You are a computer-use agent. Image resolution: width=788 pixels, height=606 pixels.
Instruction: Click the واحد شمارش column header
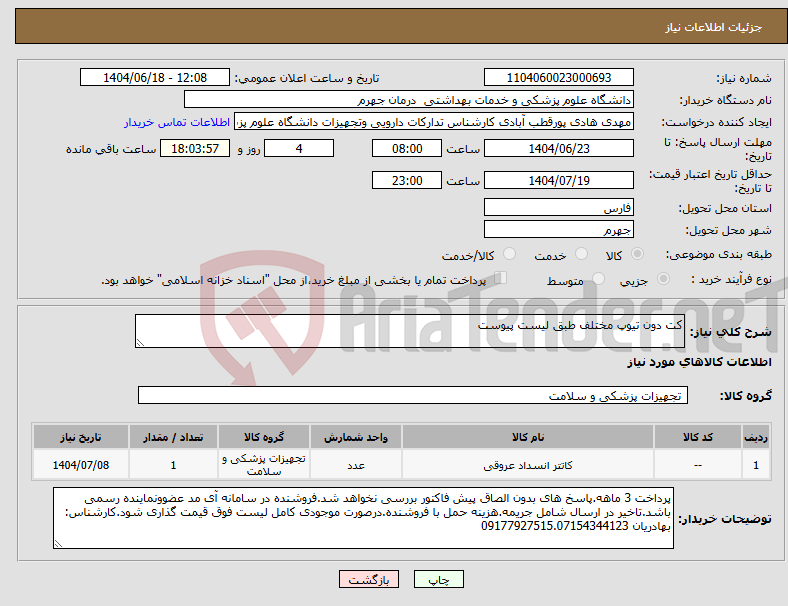[356, 437]
